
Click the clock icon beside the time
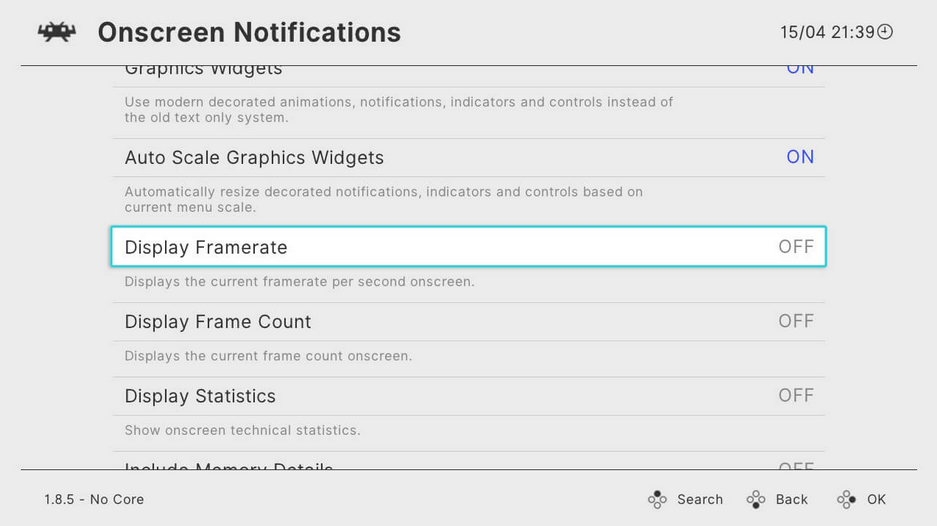(x=885, y=32)
